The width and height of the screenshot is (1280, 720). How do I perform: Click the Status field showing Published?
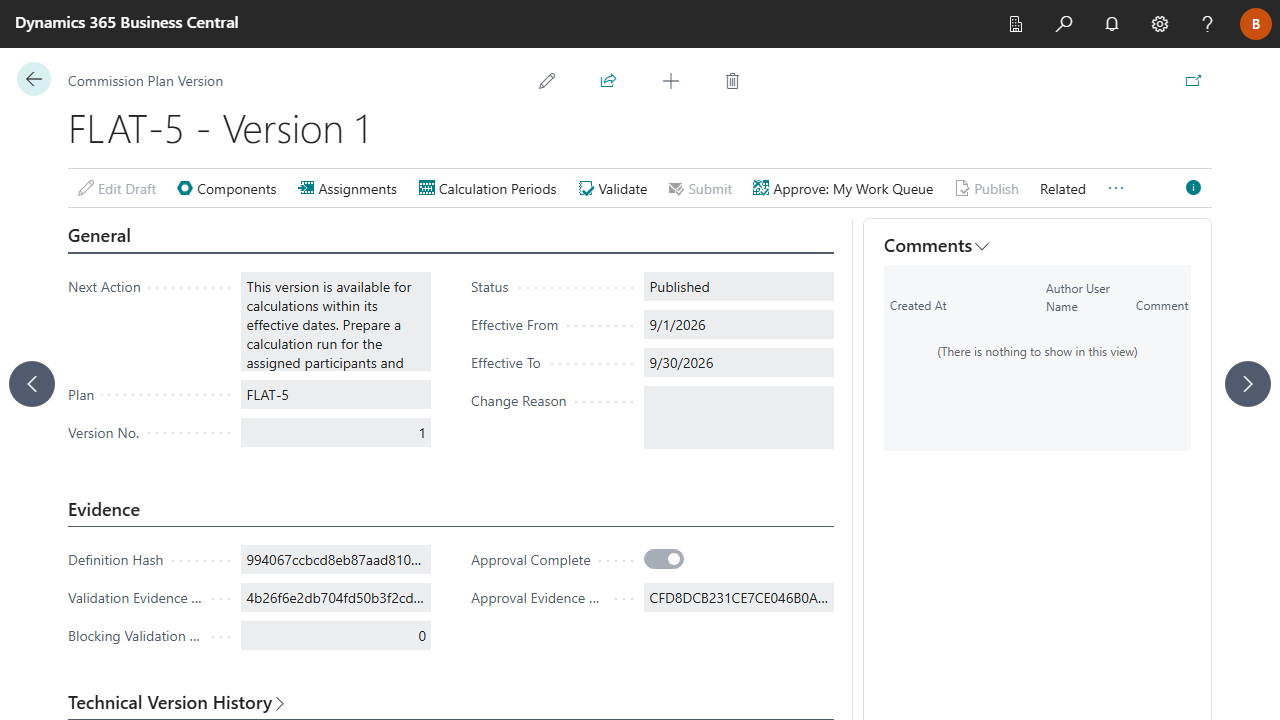[x=739, y=287]
